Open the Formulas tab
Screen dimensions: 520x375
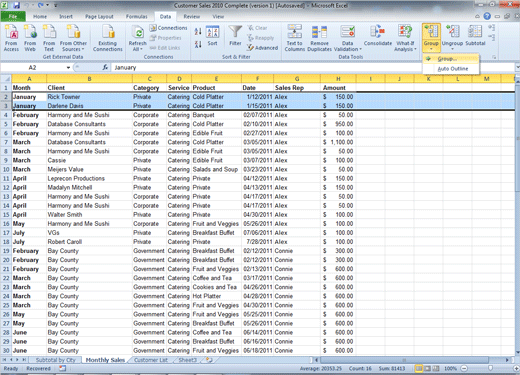click(137, 16)
